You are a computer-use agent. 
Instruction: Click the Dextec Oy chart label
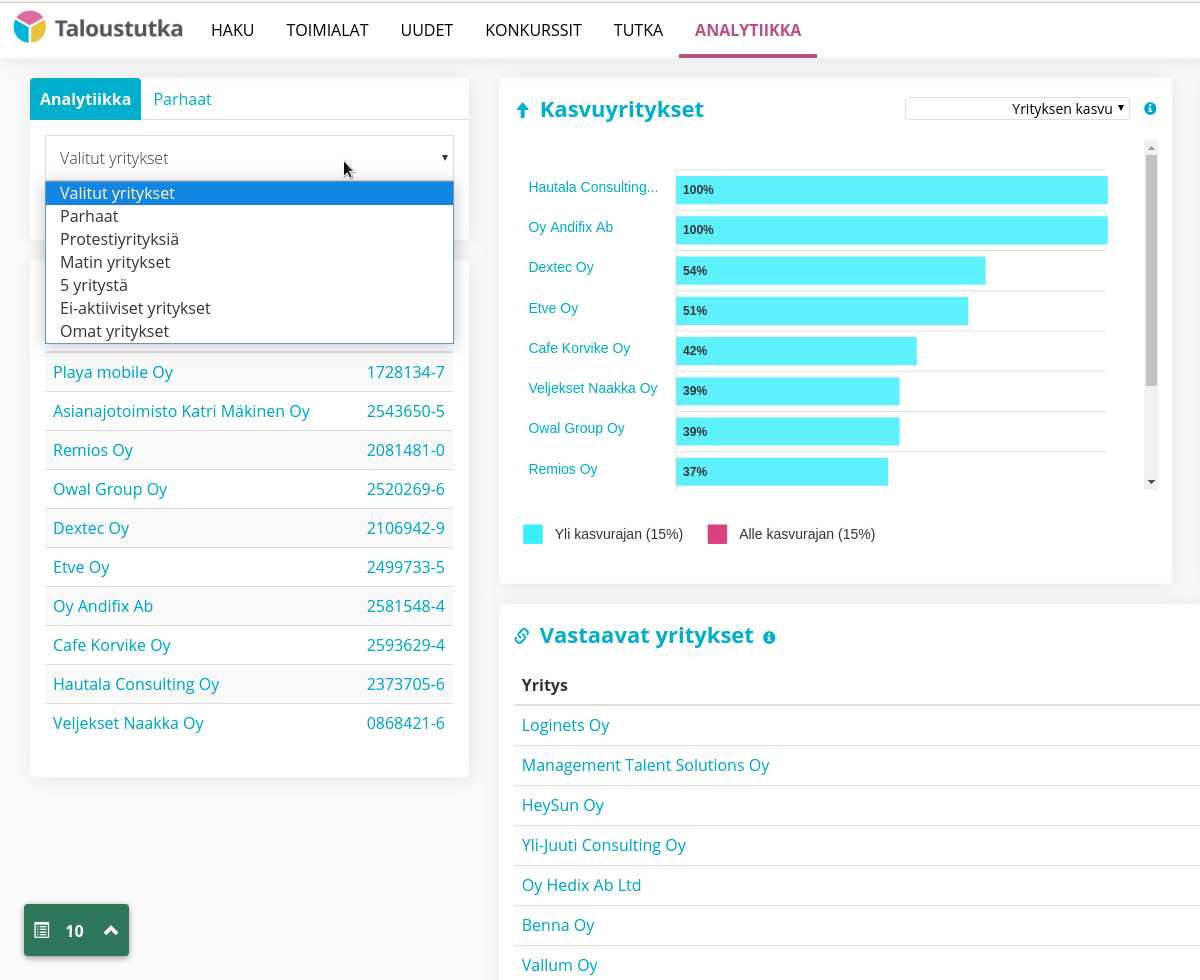pyautogui.click(x=561, y=267)
